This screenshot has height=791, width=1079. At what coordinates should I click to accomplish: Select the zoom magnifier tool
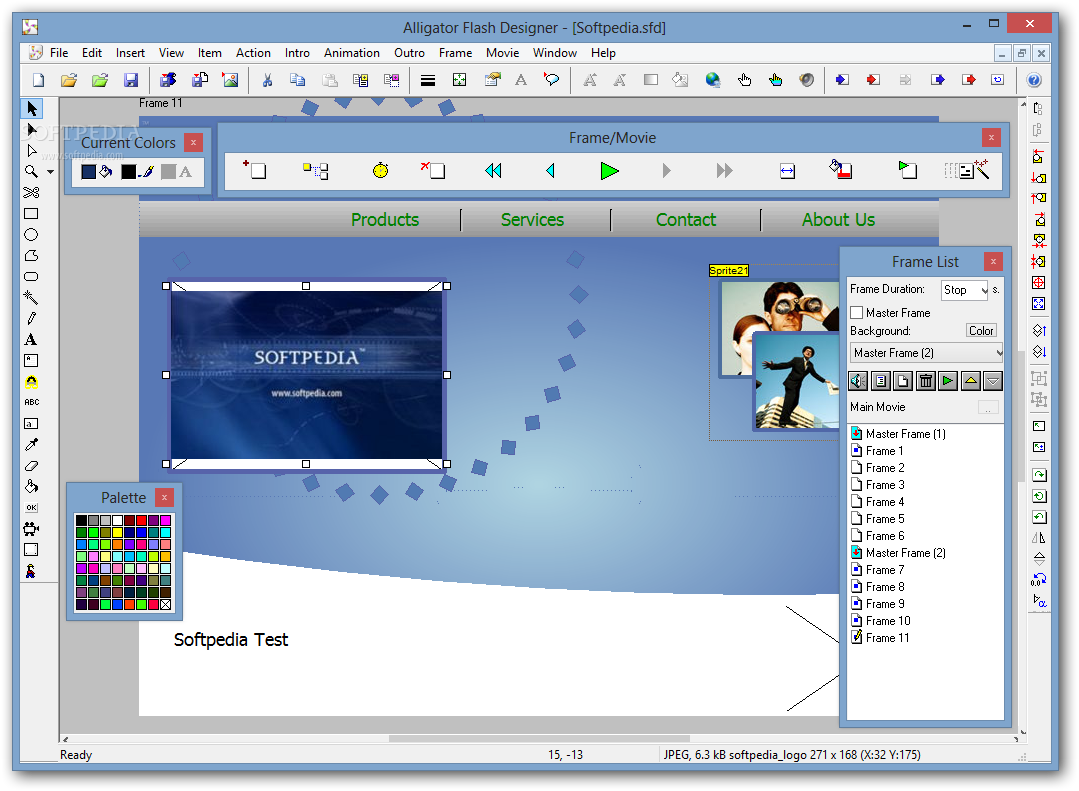(x=31, y=171)
